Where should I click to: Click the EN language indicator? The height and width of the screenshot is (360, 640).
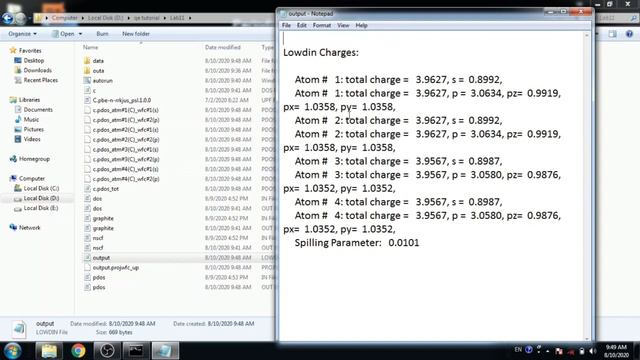(518, 350)
